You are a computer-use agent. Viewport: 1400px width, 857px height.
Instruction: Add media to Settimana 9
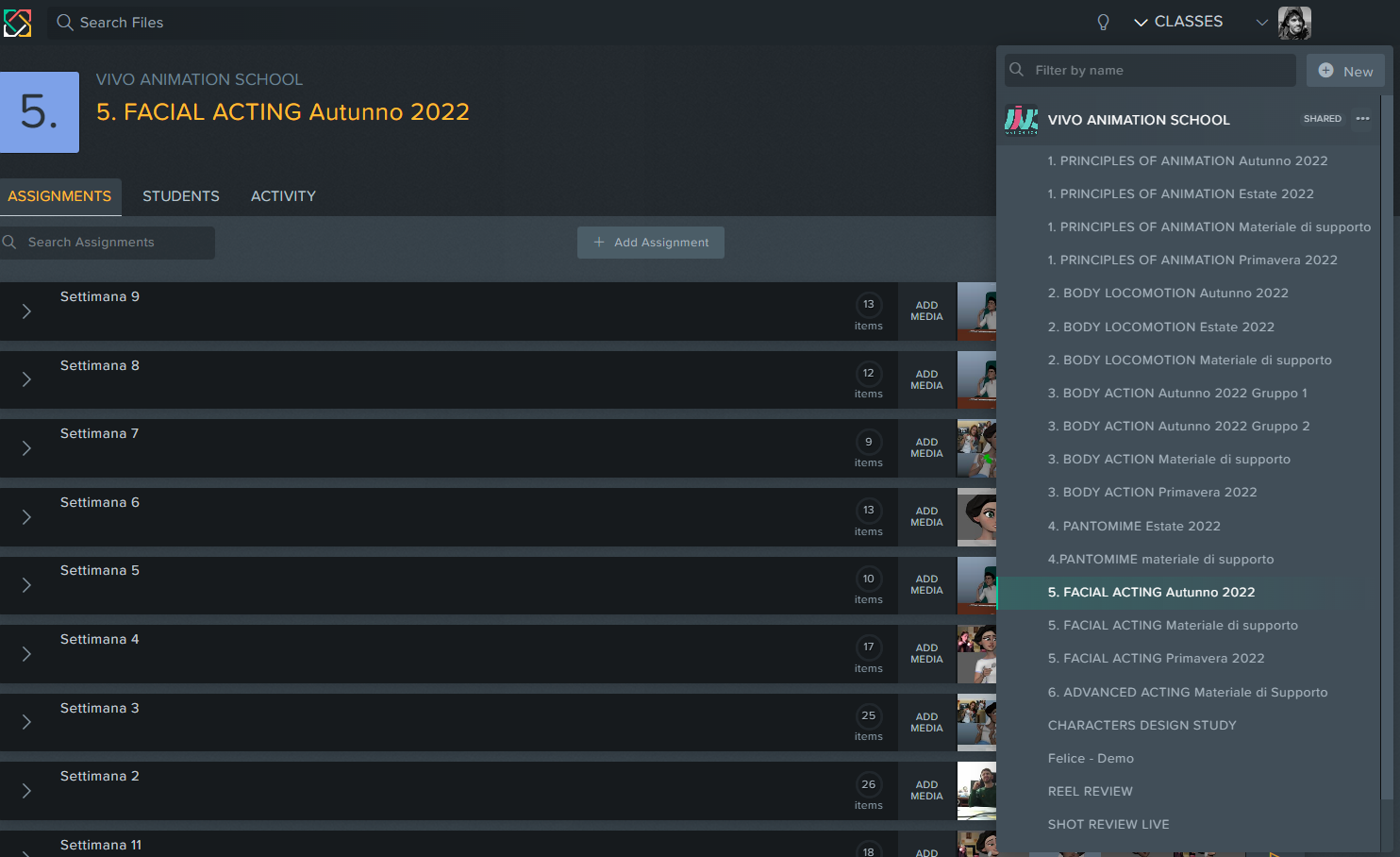[x=926, y=311]
